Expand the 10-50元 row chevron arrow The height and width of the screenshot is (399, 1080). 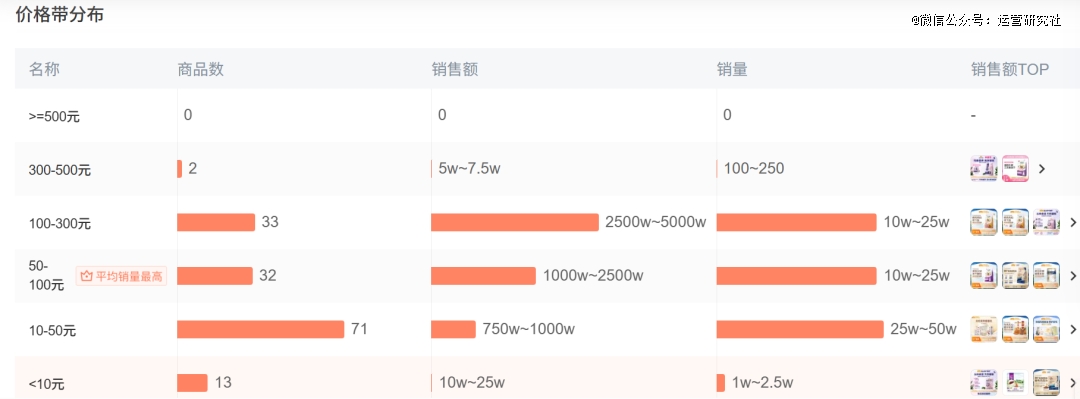[1073, 329]
